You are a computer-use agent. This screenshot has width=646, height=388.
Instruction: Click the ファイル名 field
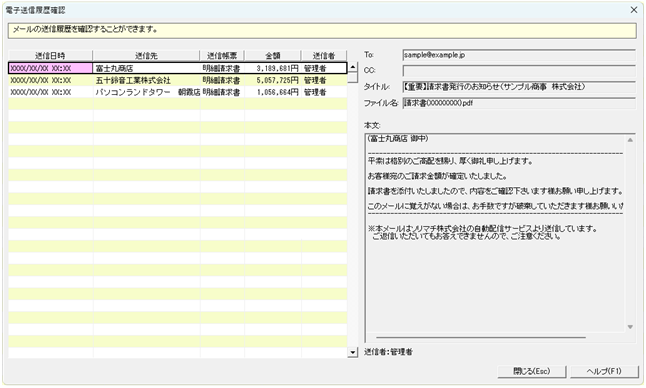click(519, 103)
